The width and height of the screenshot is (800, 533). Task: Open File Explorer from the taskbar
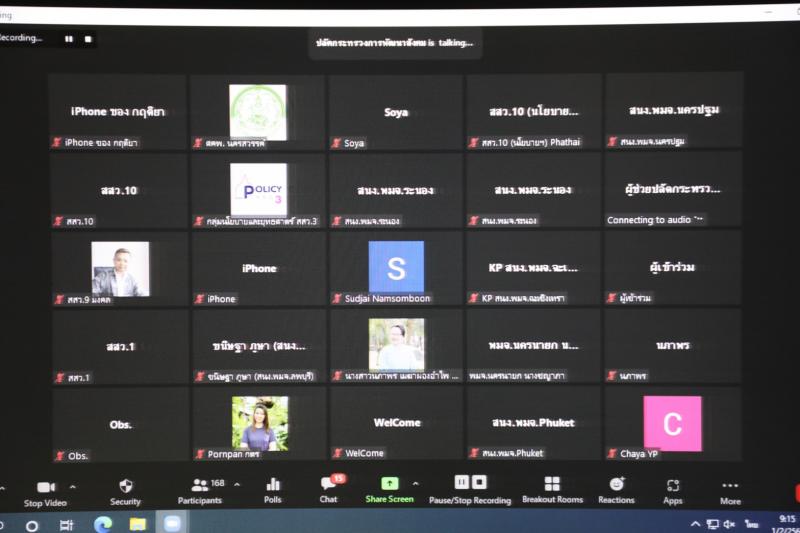[x=137, y=524]
